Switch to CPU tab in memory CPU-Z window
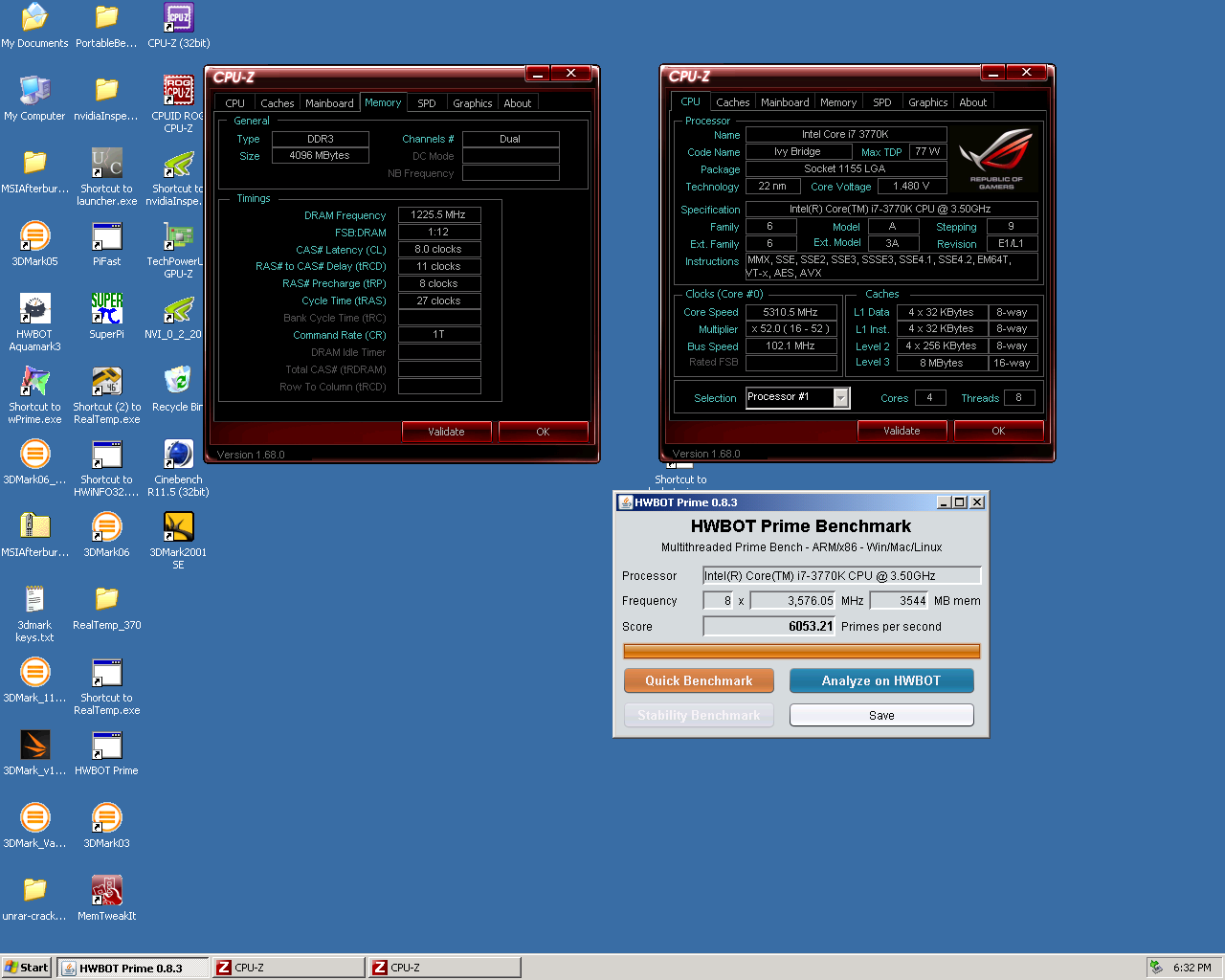Screen dimensions: 1225x980 [234, 103]
